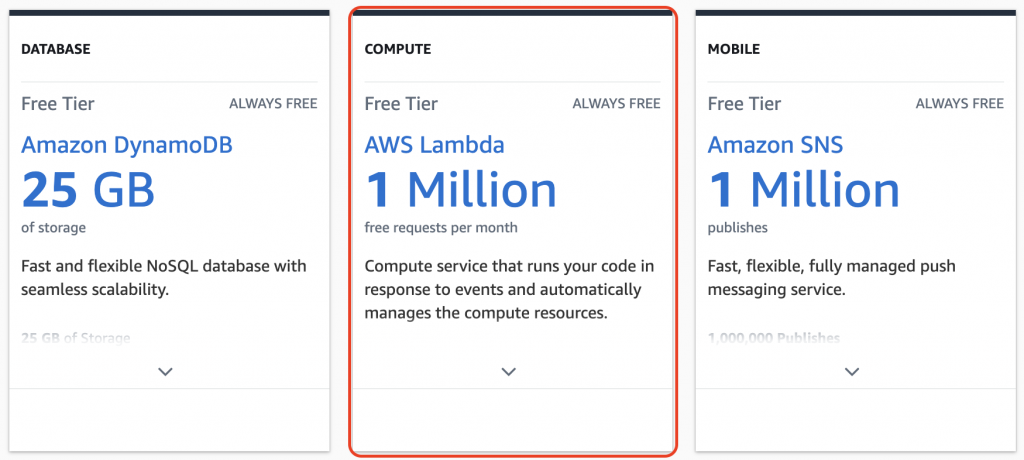The image size is (1024, 460).
Task: Expand the AWS Lambda card chevron
Action: coord(509,371)
